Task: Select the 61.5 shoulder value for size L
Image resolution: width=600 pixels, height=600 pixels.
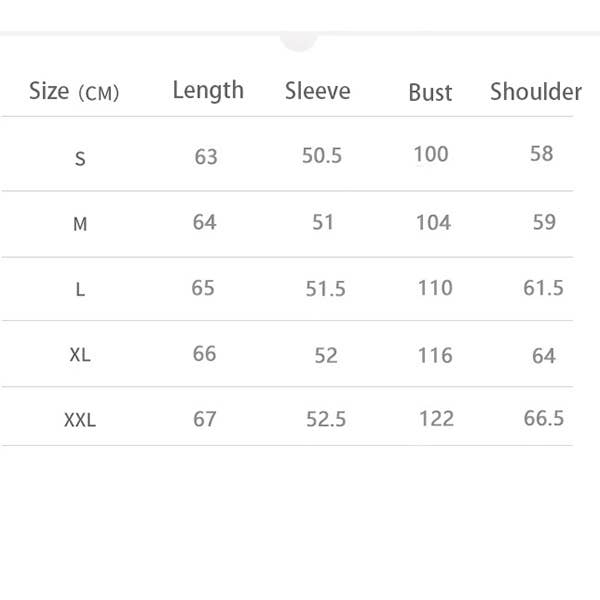Action: pyautogui.click(x=543, y=288)
